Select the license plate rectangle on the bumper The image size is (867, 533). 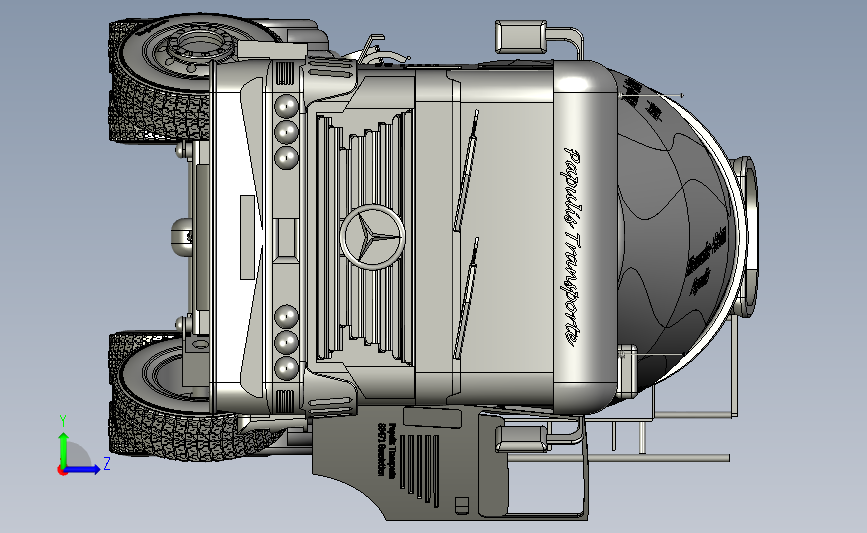(247, 237)
